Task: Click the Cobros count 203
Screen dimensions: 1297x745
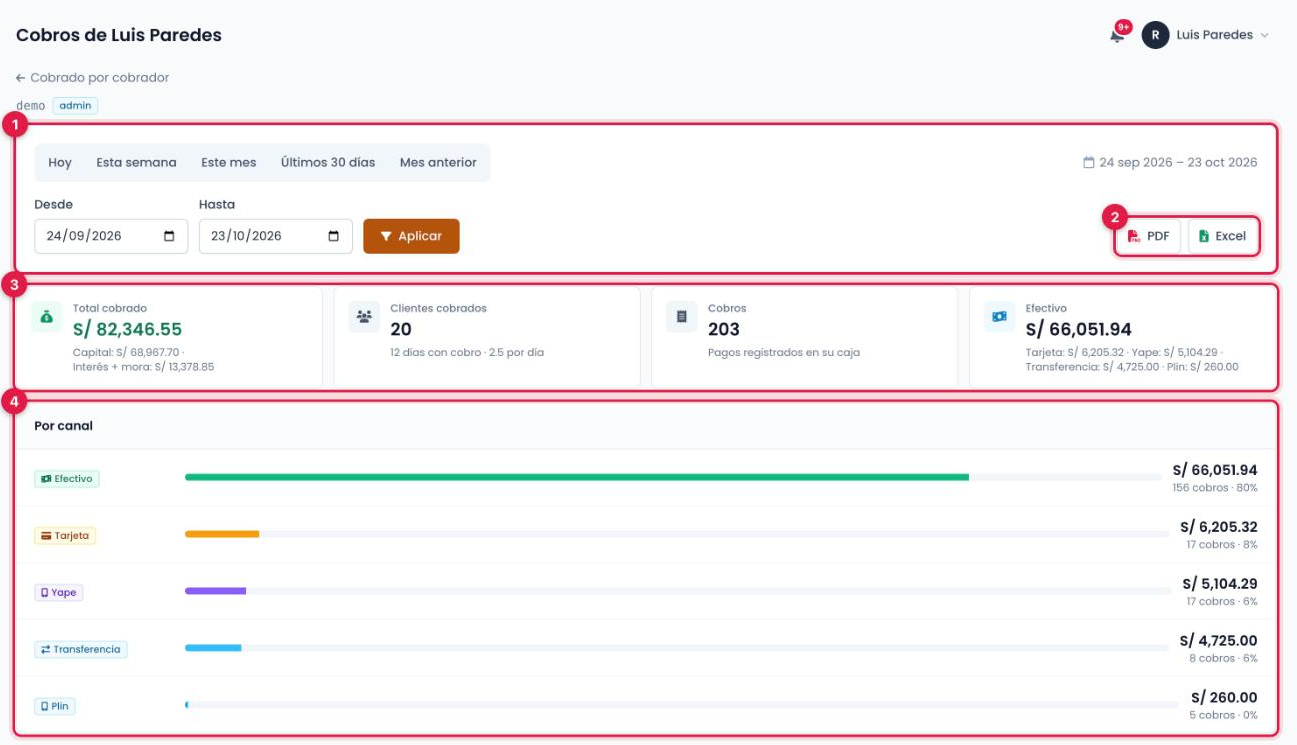Action: coord(724,329)
